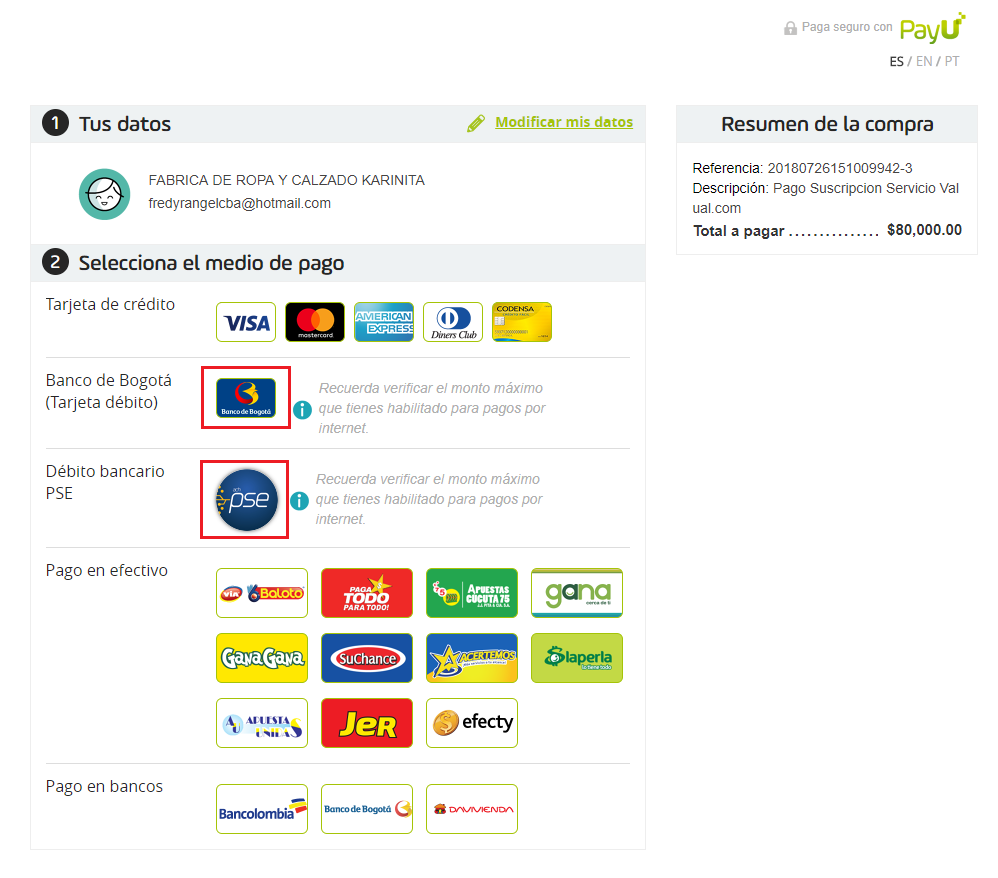Show info tooltip beside PSE option

click(x=299, y=501)
